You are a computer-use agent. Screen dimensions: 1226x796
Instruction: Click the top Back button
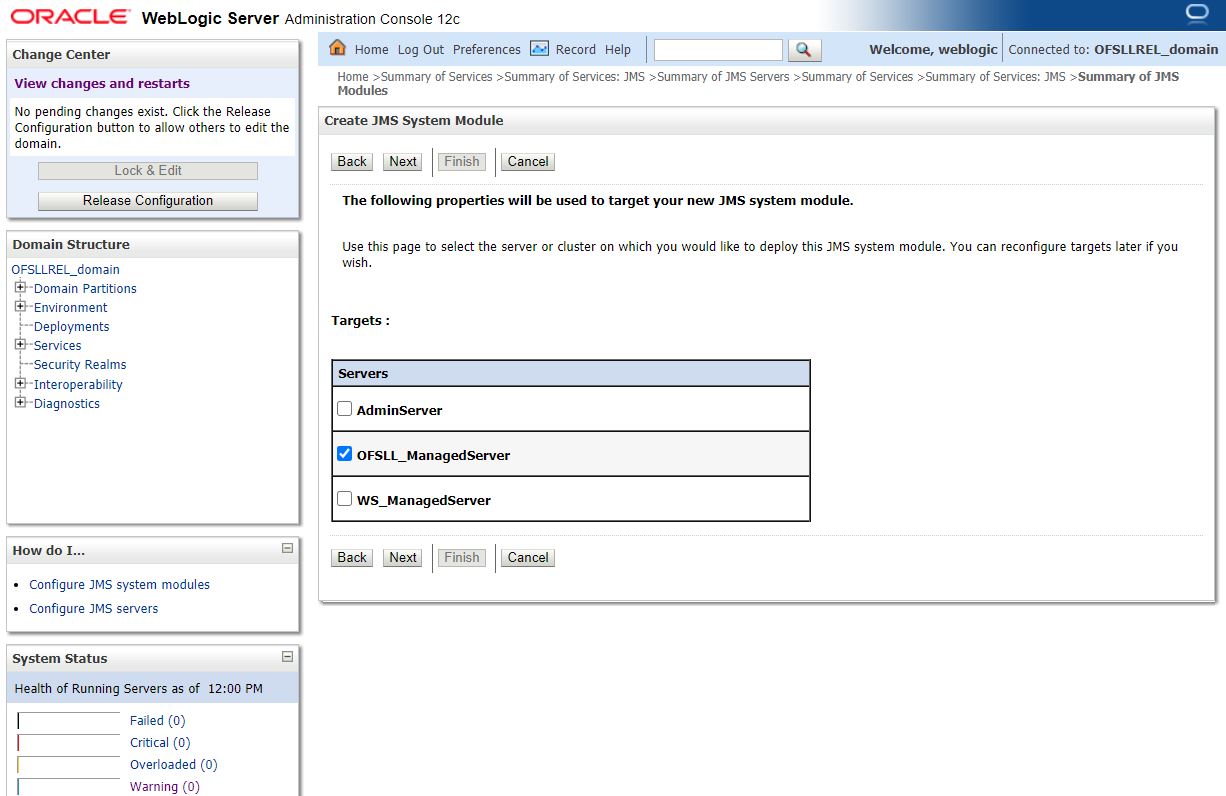coord(352,161)
